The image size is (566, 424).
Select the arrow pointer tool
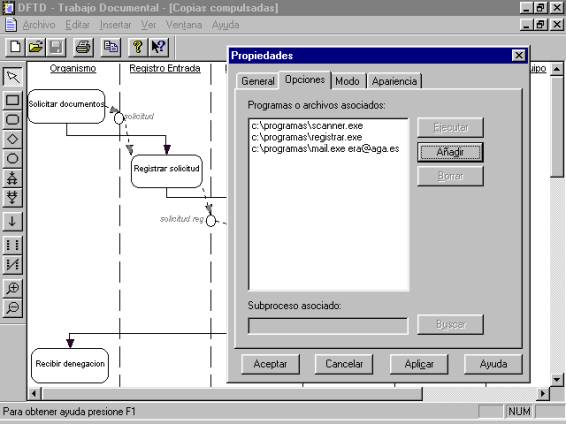point(13,77)
